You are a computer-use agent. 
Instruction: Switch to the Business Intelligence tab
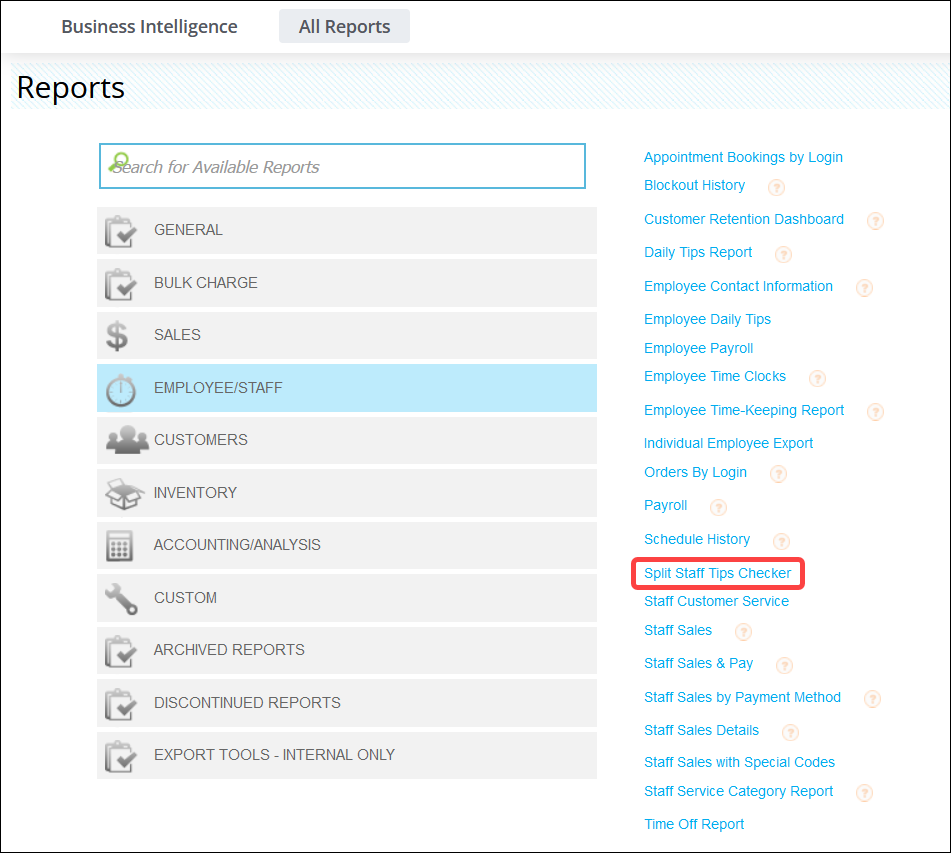149,27
